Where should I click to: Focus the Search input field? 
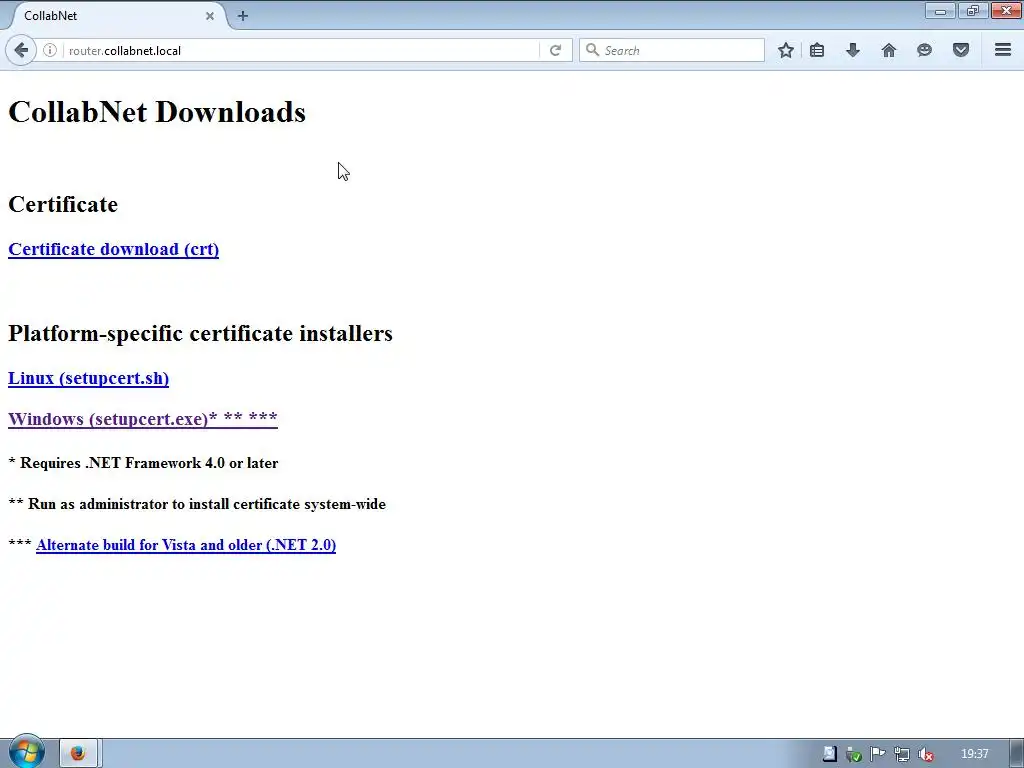pos(671,50)
